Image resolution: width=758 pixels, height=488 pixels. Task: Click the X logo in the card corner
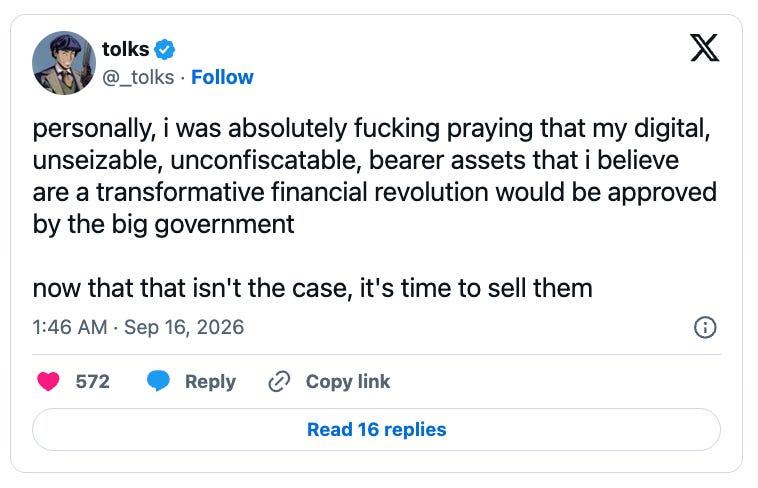pyautogui.click(x=704, y=48)
